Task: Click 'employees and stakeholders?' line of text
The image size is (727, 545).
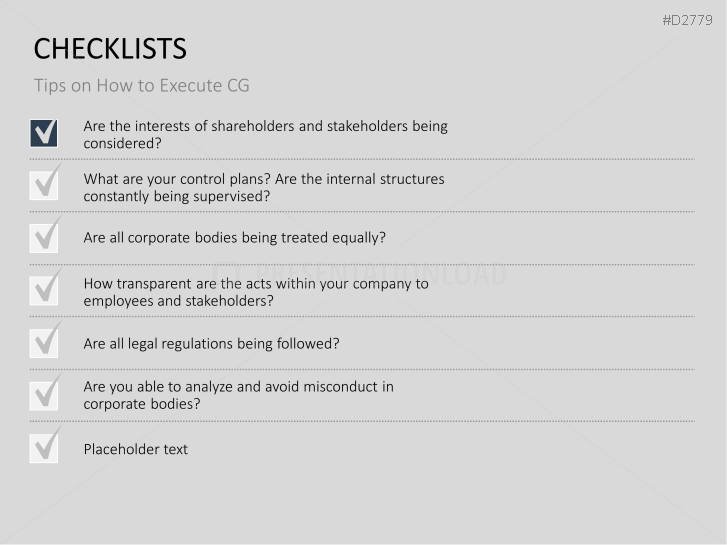Action: [179, 301]
